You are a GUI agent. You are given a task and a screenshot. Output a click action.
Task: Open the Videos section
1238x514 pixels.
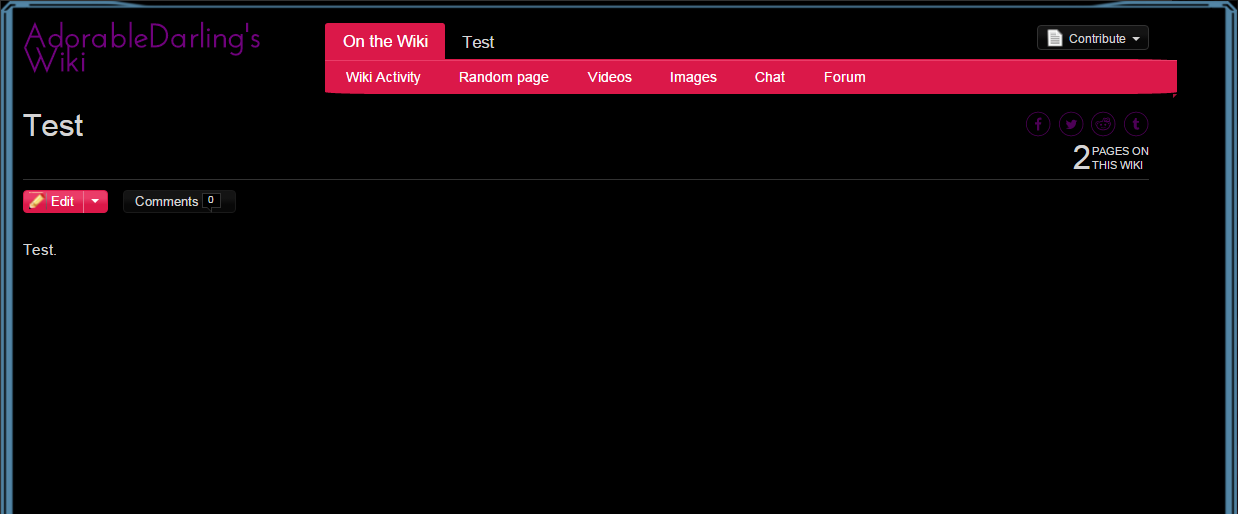[x=610, y=77]
